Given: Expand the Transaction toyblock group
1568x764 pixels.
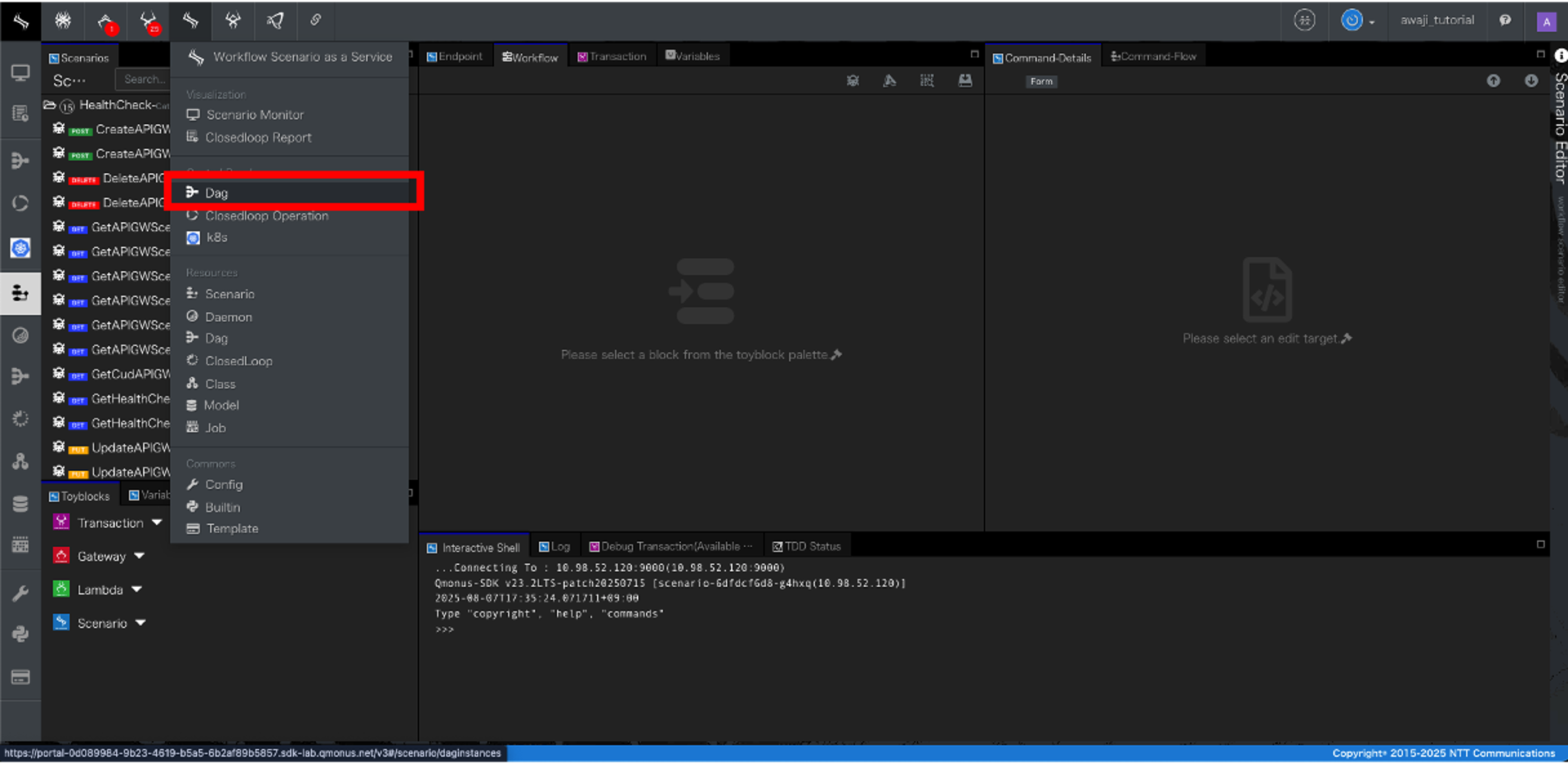Looking at the screenshot, I should [157, 522].
